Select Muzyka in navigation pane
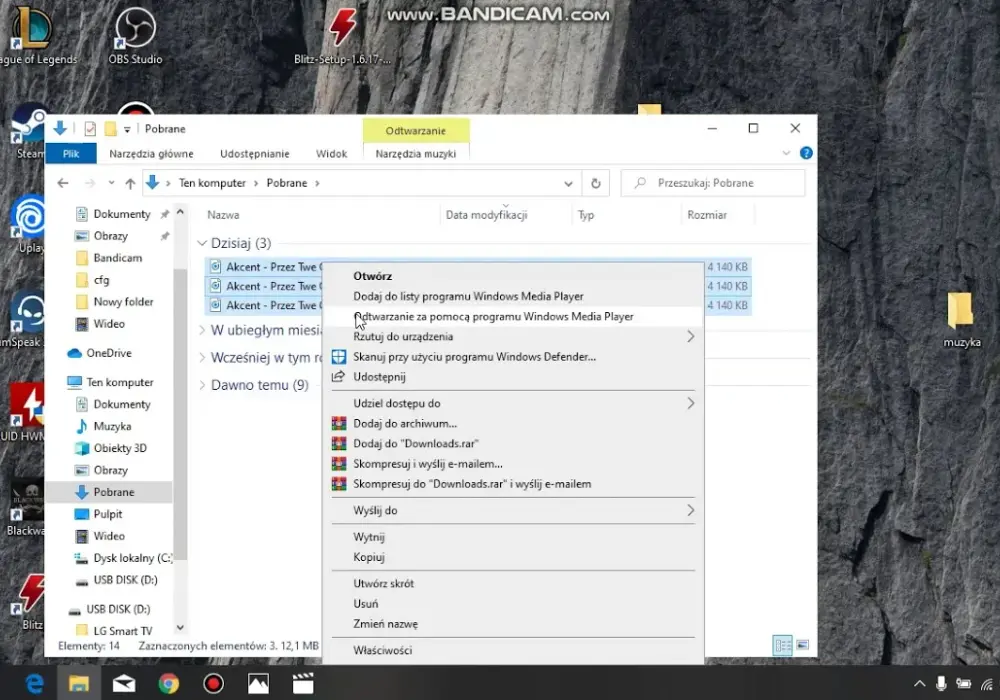 point(112,427)
